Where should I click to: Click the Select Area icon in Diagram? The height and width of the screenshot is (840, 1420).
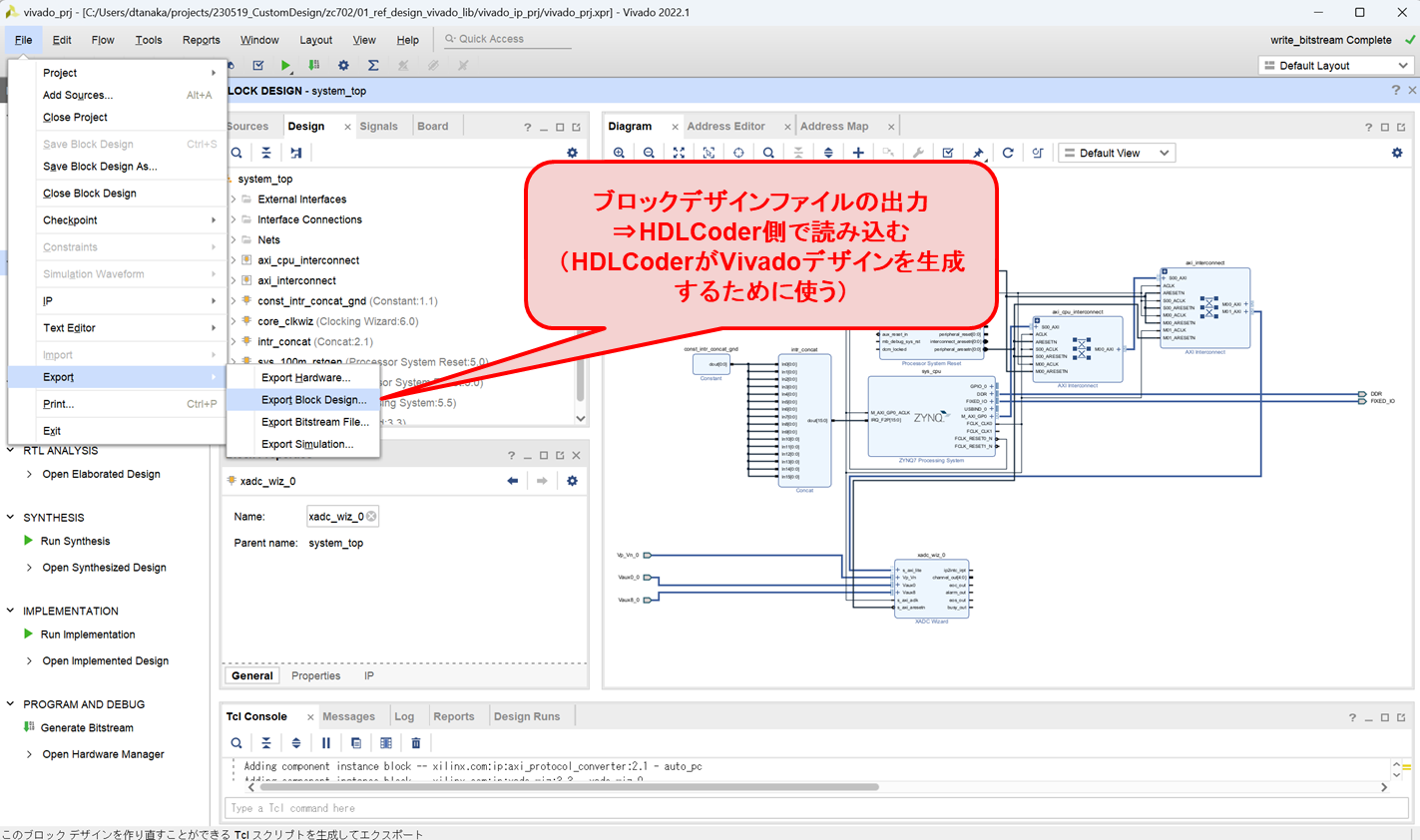tap(709, 153)
